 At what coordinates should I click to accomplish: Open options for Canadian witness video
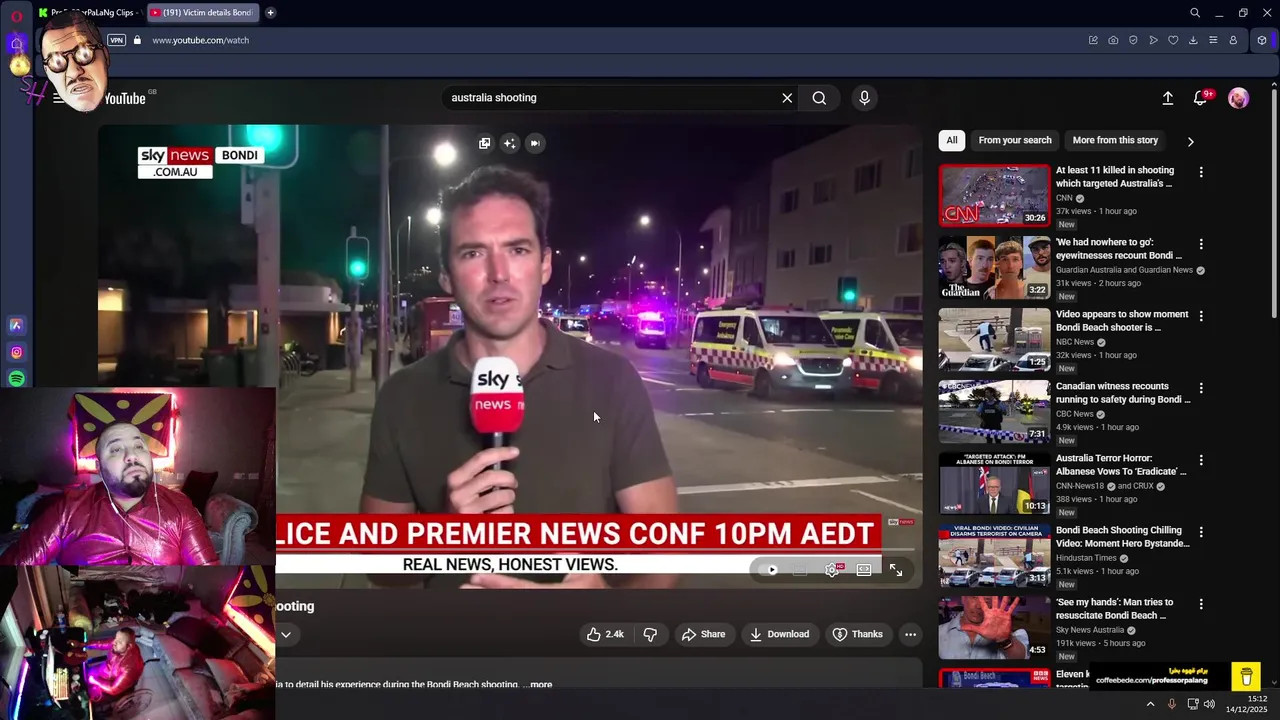pos(1201,388)
